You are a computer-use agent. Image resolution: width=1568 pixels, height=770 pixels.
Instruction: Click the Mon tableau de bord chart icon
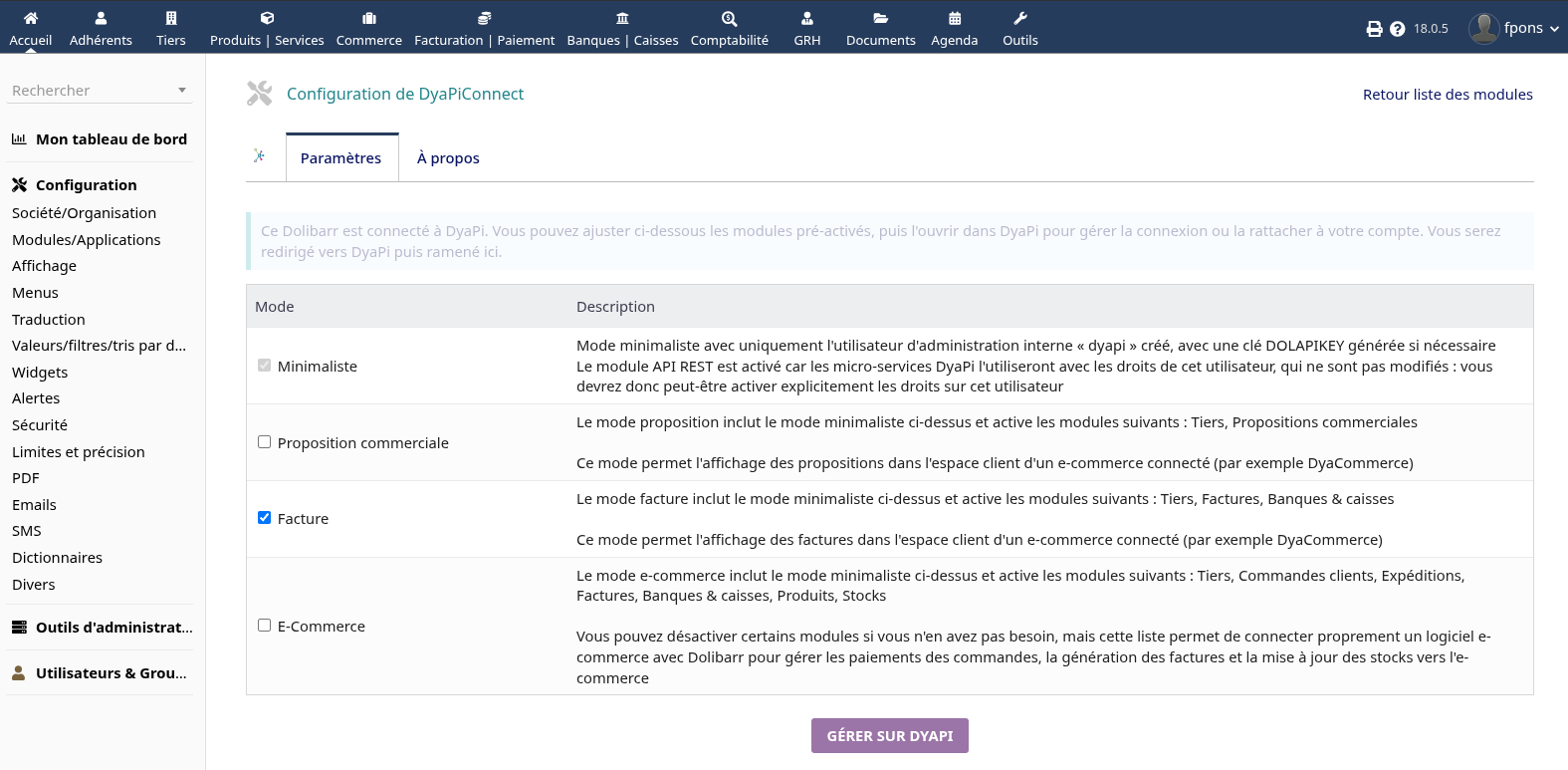pos(19,139)
